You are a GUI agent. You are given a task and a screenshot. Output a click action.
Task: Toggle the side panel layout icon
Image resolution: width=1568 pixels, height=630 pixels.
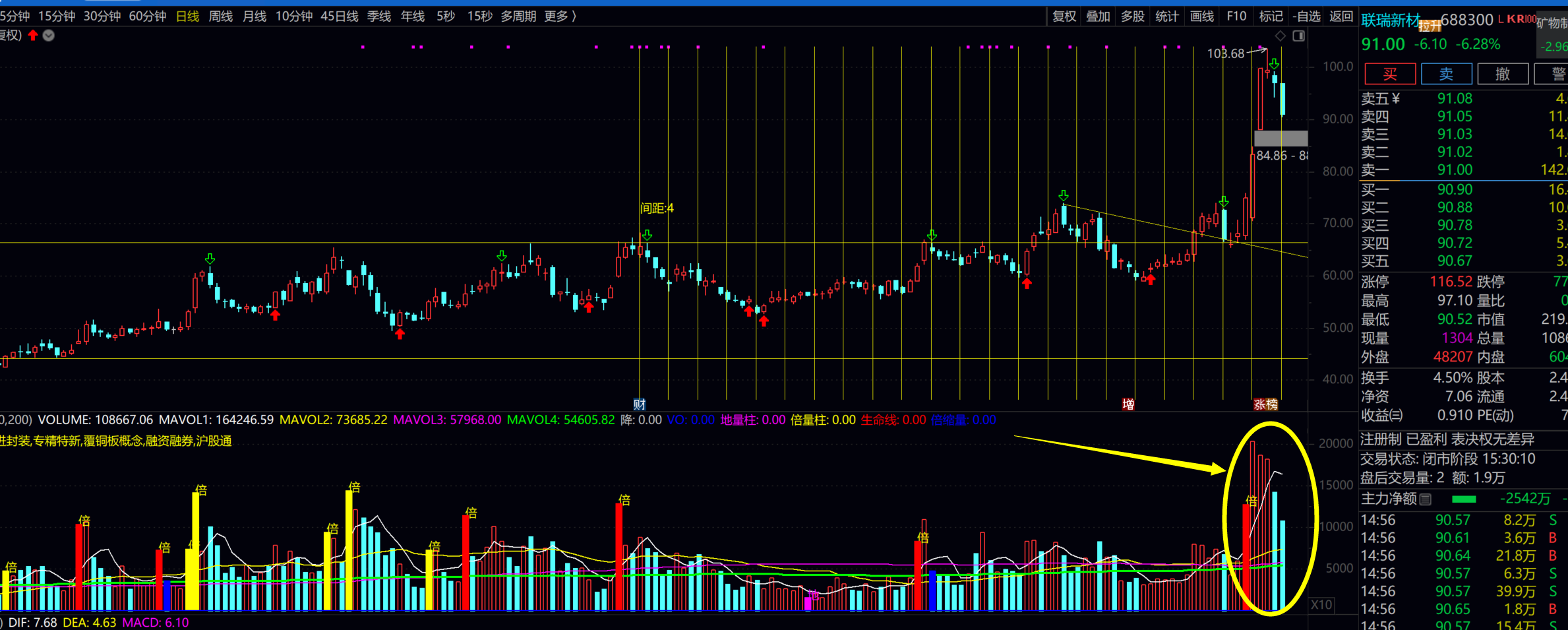1298,36
